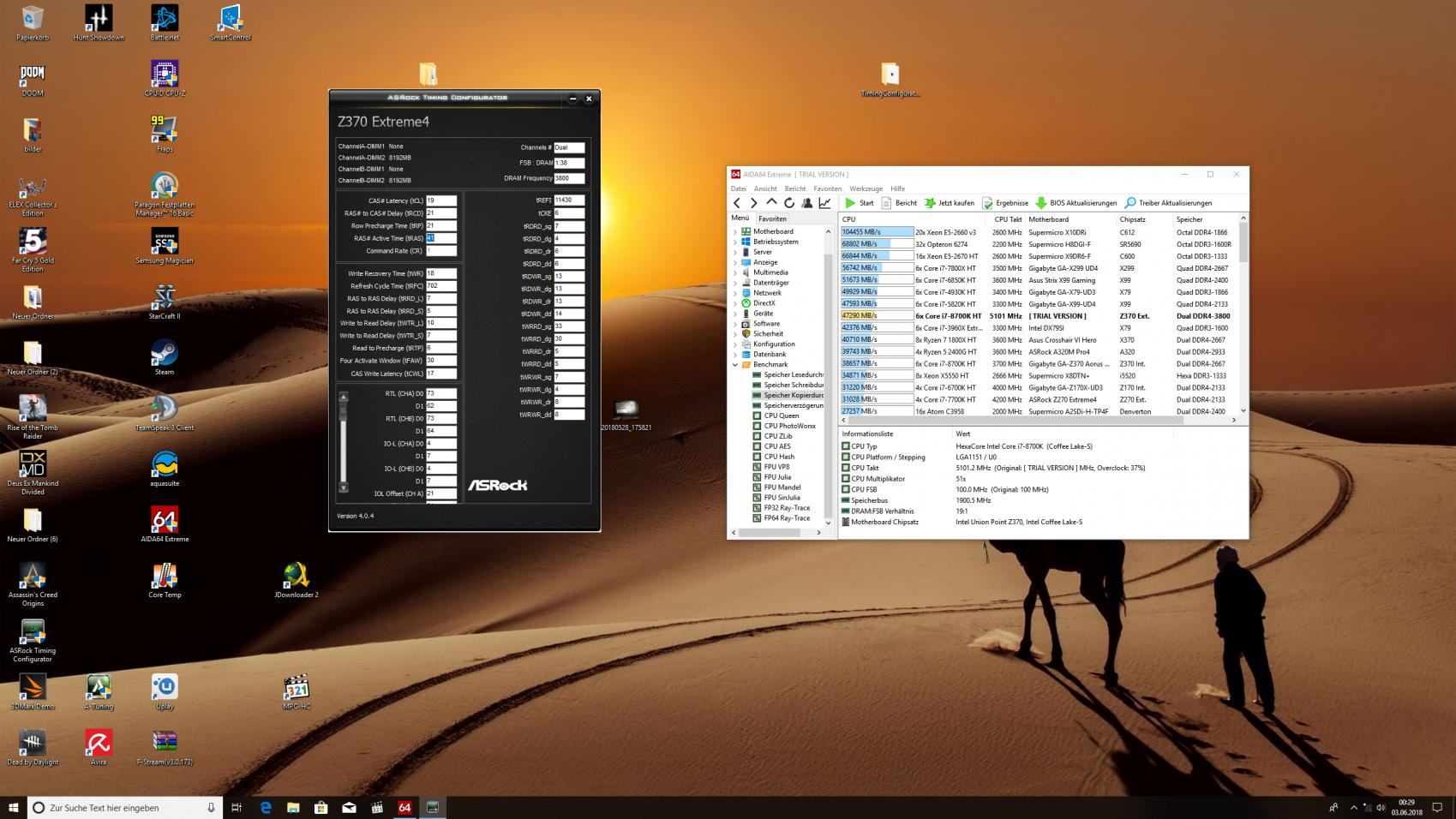
Task: Open Fraps desktop icon
Action: coord(165,134)
